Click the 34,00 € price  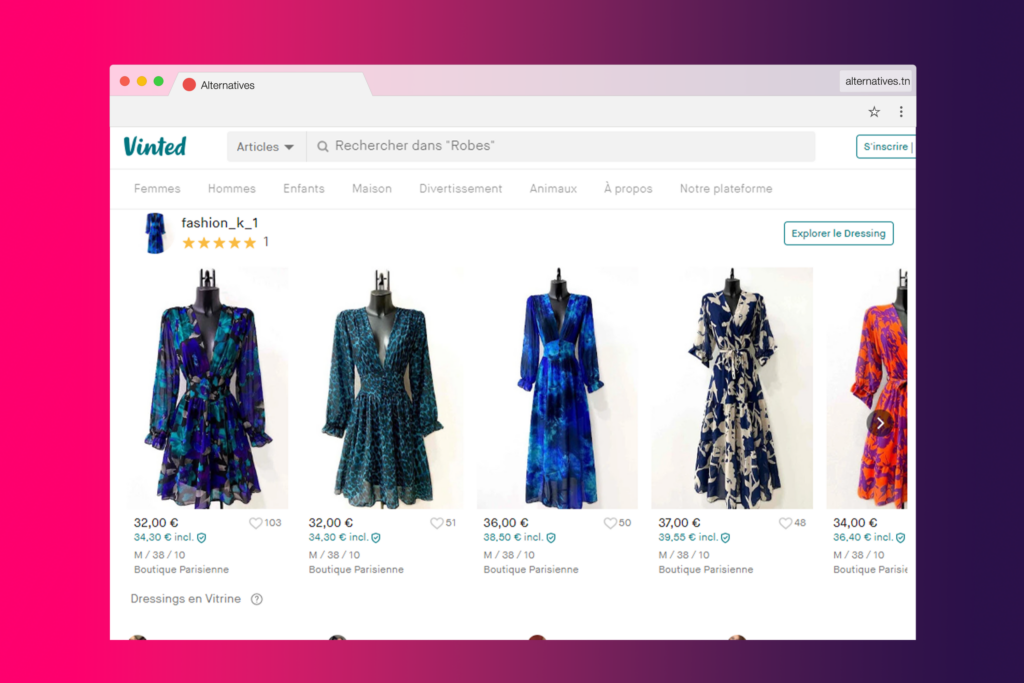point(855,523)
